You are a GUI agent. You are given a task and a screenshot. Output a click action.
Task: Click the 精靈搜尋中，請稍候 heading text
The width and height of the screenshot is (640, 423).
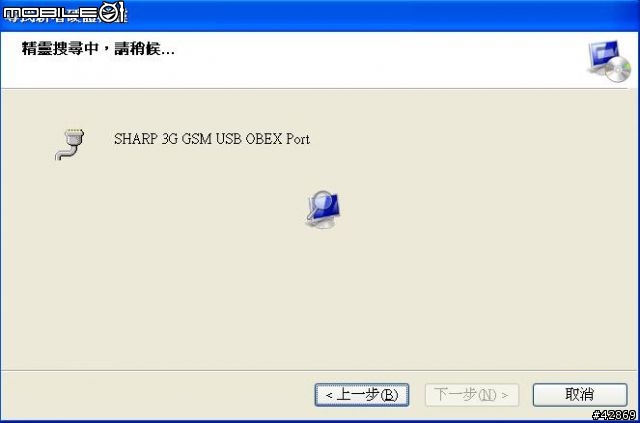coord(98,49)
